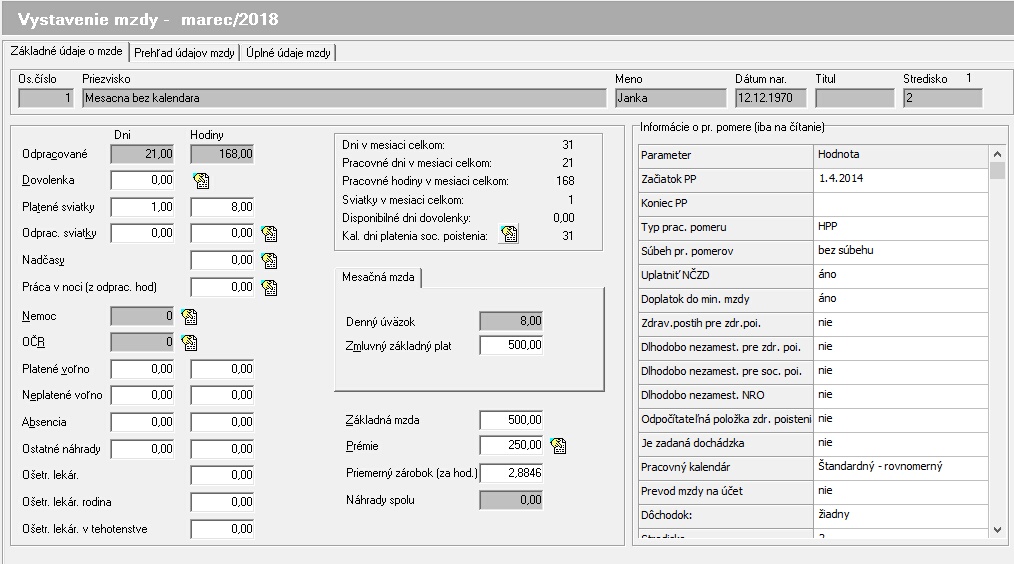Screen dimensions: 1014x564
Task: Switch to Úplné údaje mzdy tab
Action: tap(288, 53)
